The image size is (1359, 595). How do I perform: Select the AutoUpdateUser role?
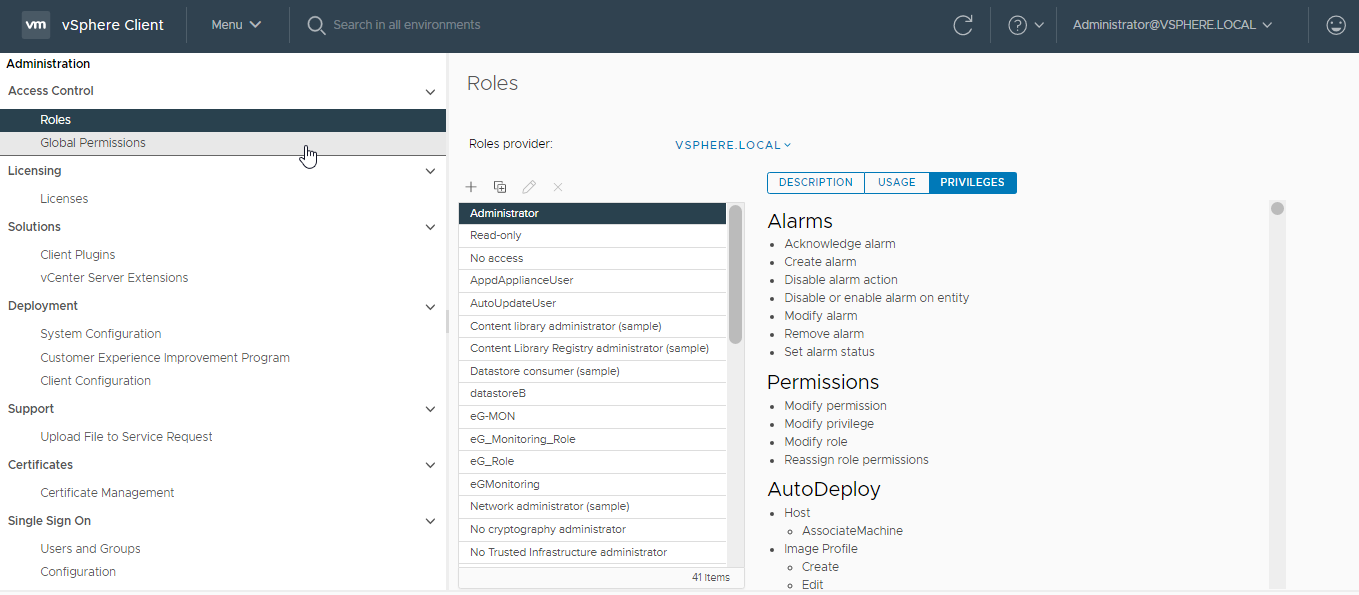(592, 303)
